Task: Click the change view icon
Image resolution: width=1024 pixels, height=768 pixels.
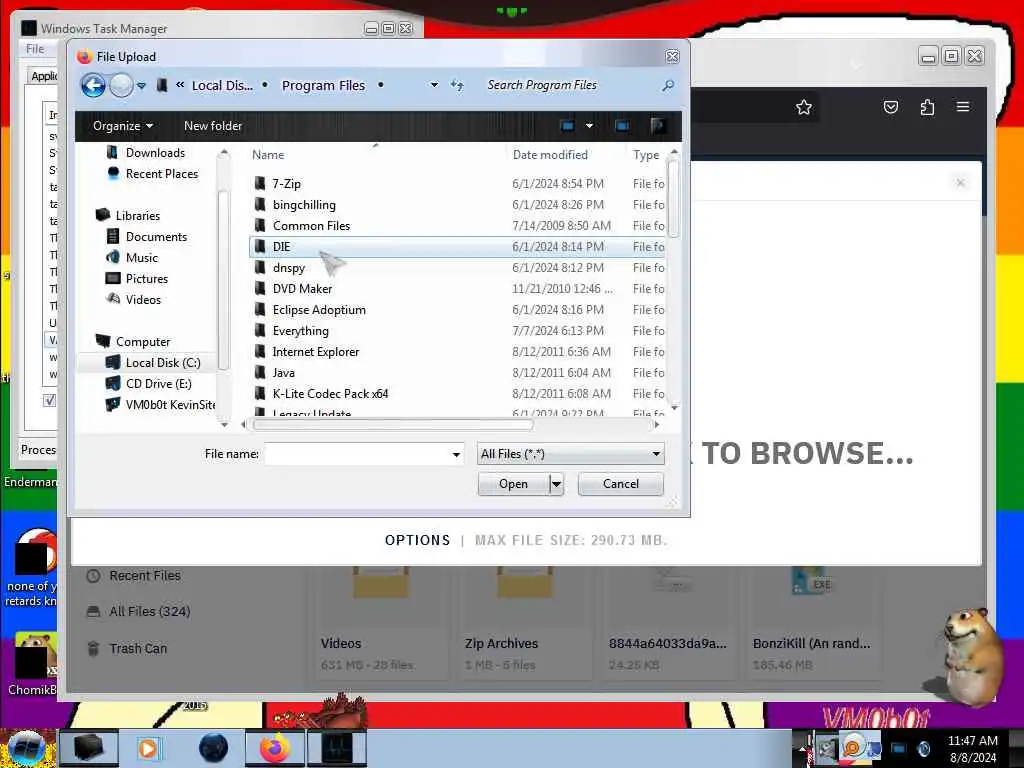Action: pyautogui.click(x=568, y=125)
